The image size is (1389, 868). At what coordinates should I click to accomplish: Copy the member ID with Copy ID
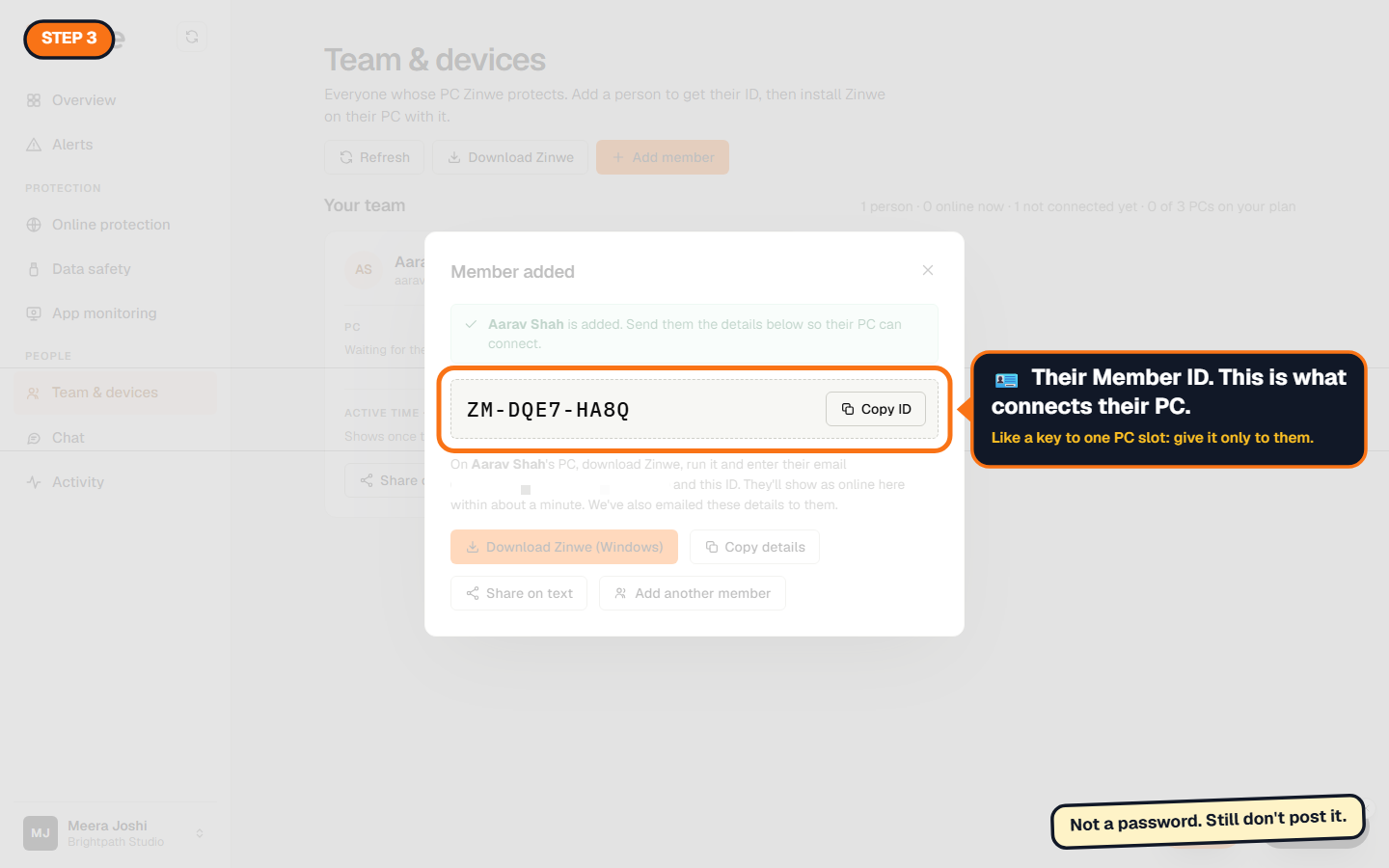875,409
